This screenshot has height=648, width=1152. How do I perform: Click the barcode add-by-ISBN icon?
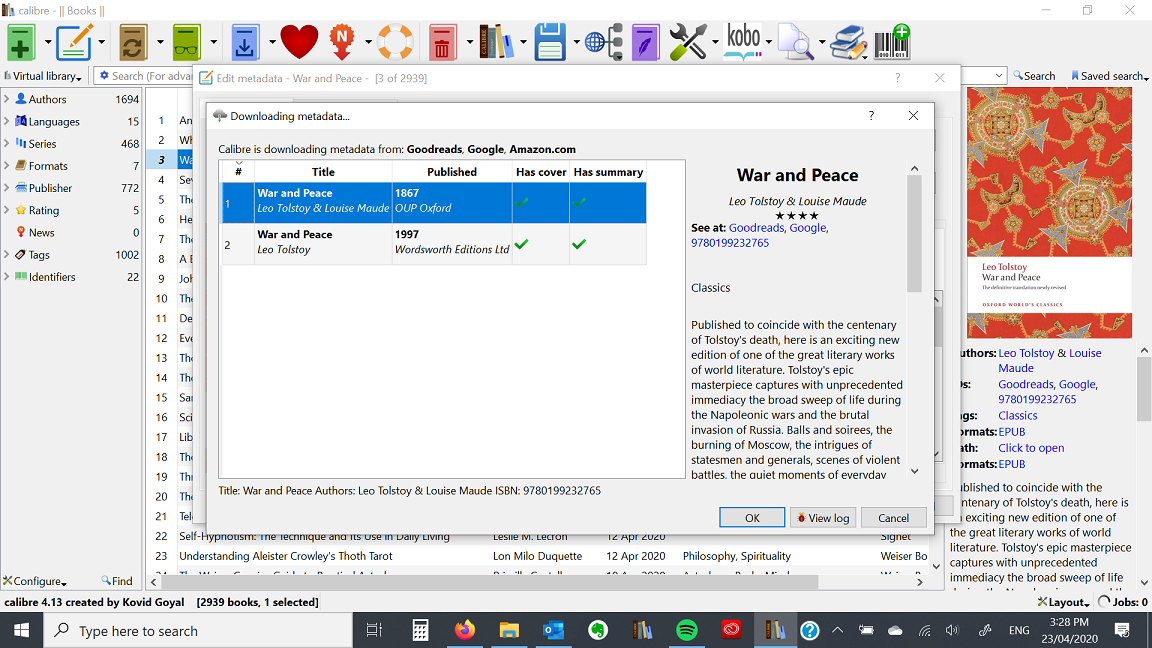[892, 42]
